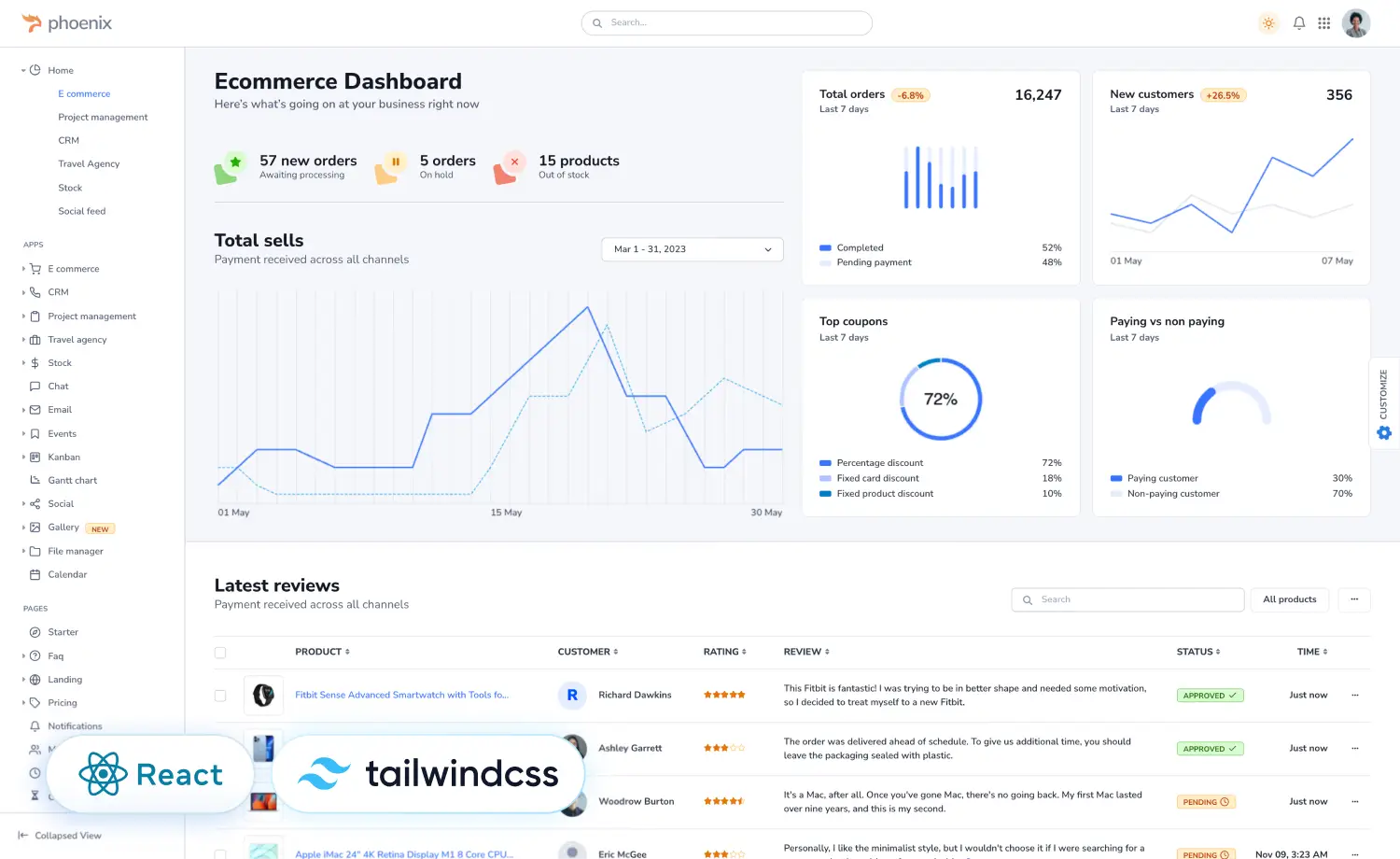Image resolution: width=1400 pixels, height=859 pixels.
Task: Click the Stock dollar icon
Action: point(35,363)
